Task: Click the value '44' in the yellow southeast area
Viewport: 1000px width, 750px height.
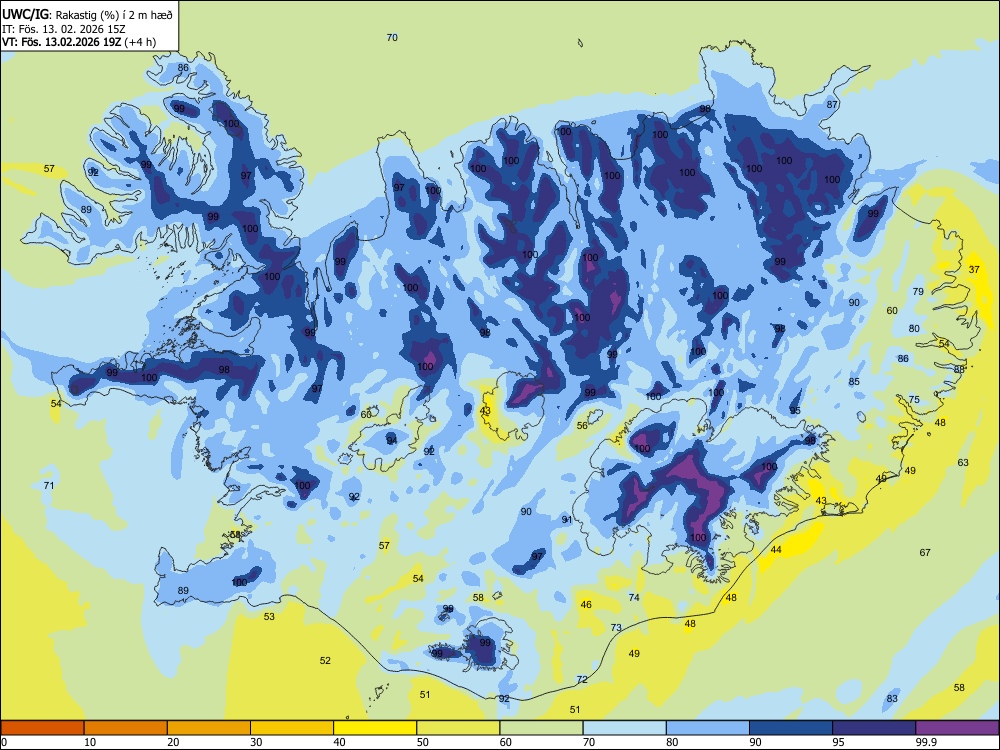Action: pyautogui.click(x=776, y=549)
